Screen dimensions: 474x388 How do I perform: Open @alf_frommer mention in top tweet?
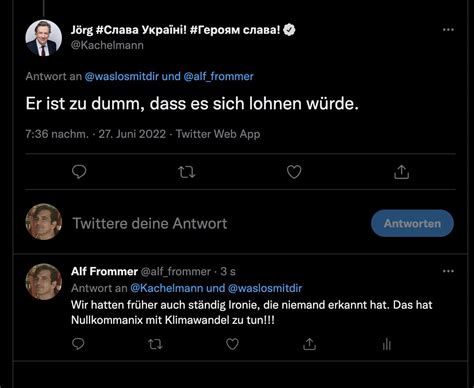(218, 76)
